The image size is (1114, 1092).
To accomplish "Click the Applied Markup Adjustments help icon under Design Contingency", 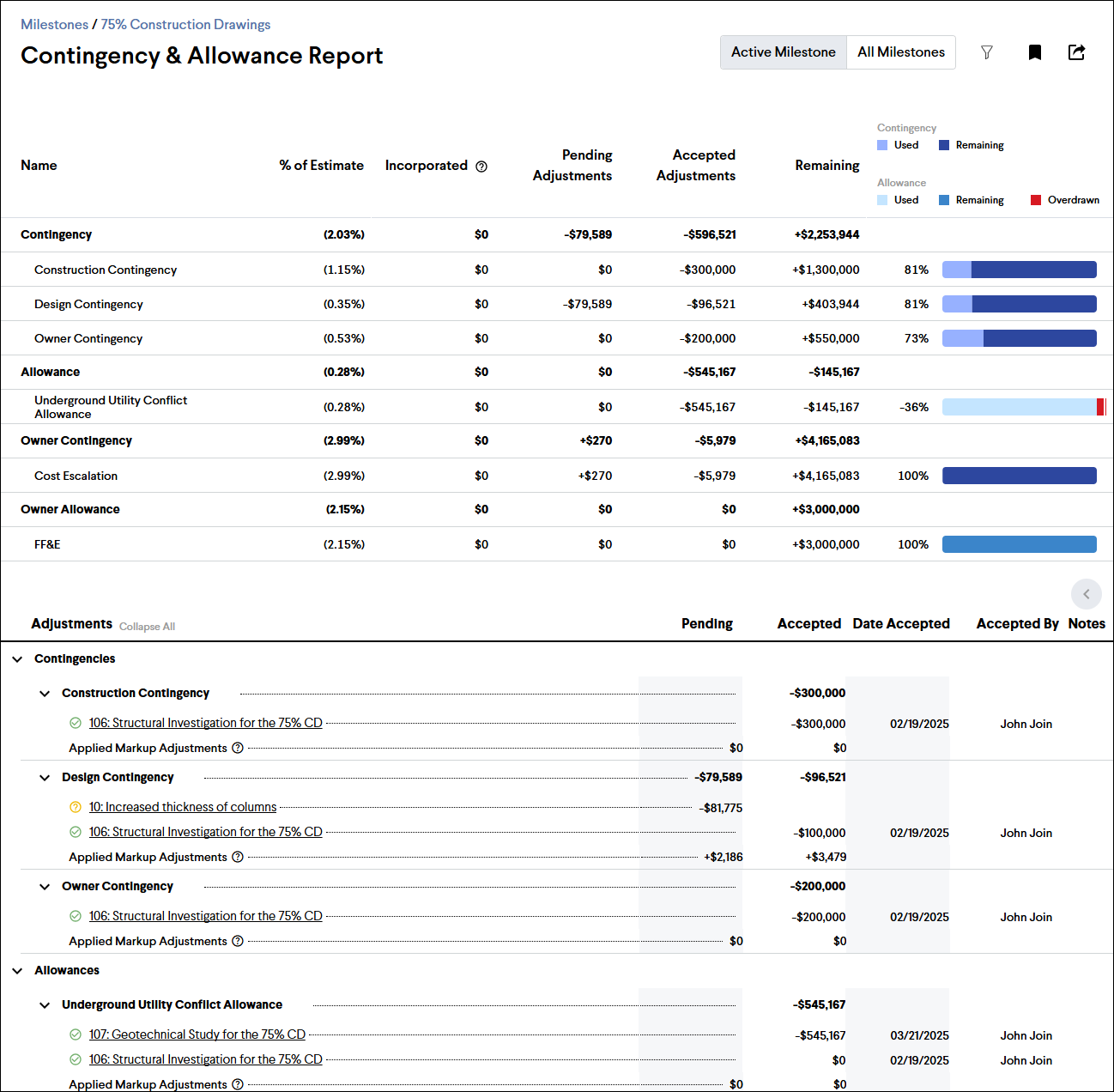I will 238,857.
